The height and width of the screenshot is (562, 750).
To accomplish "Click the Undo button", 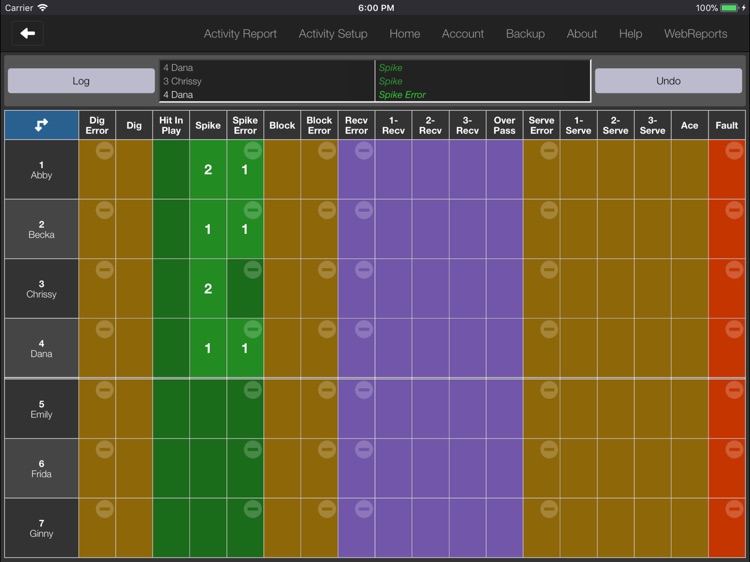I will [x=668, y=81].
